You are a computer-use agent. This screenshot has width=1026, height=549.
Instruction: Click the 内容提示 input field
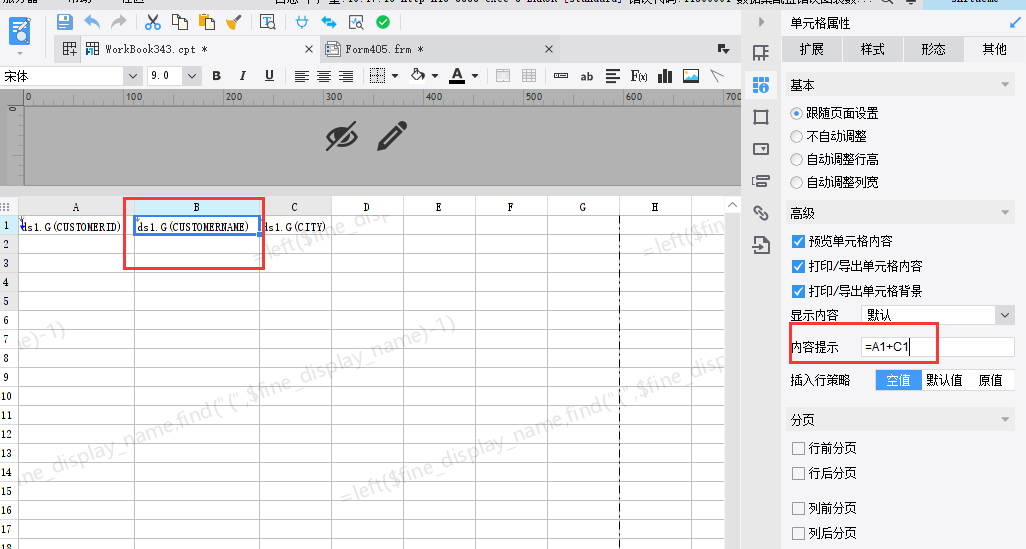938,347
